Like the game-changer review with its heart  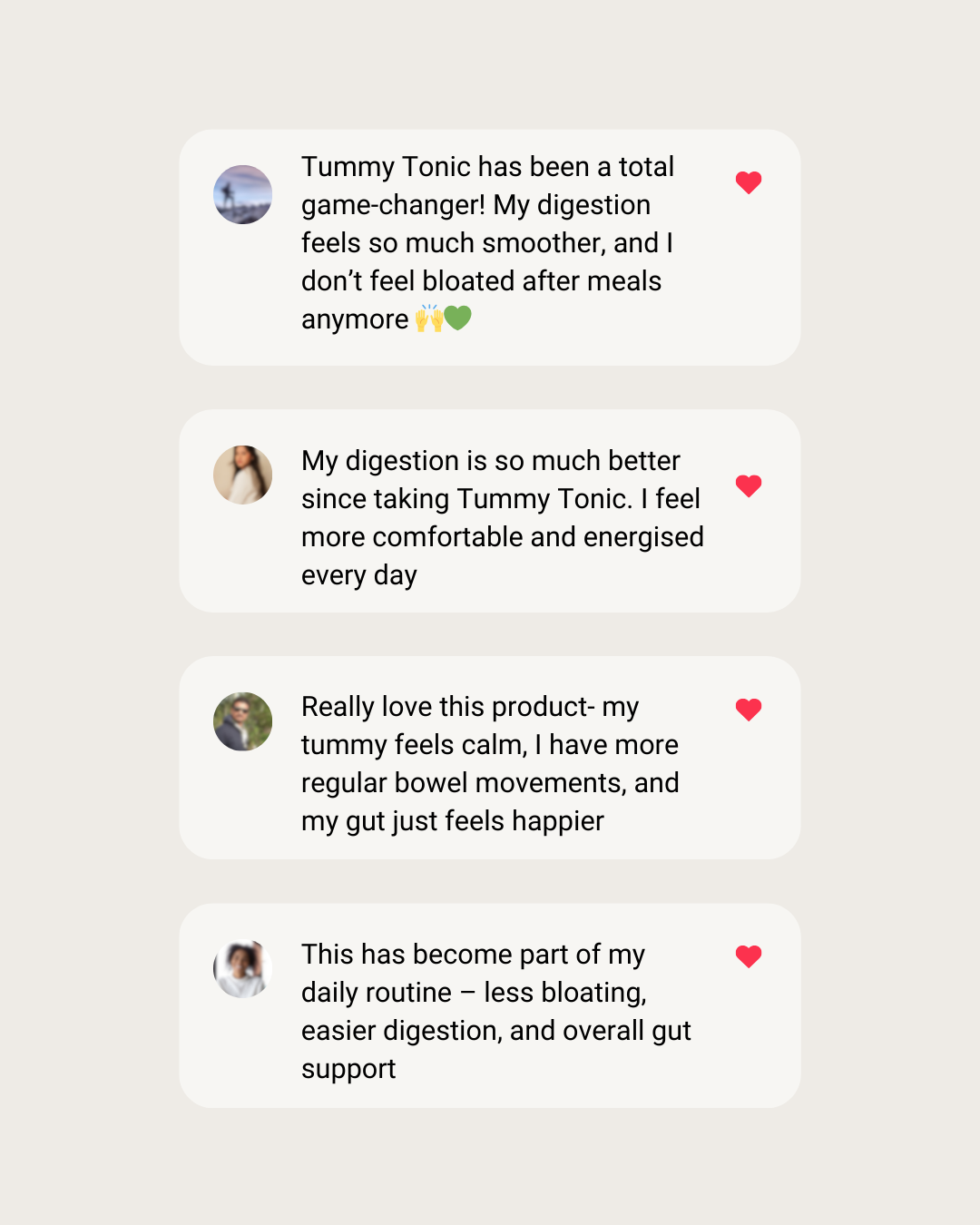pyautogui.click(x=749, y=182)
